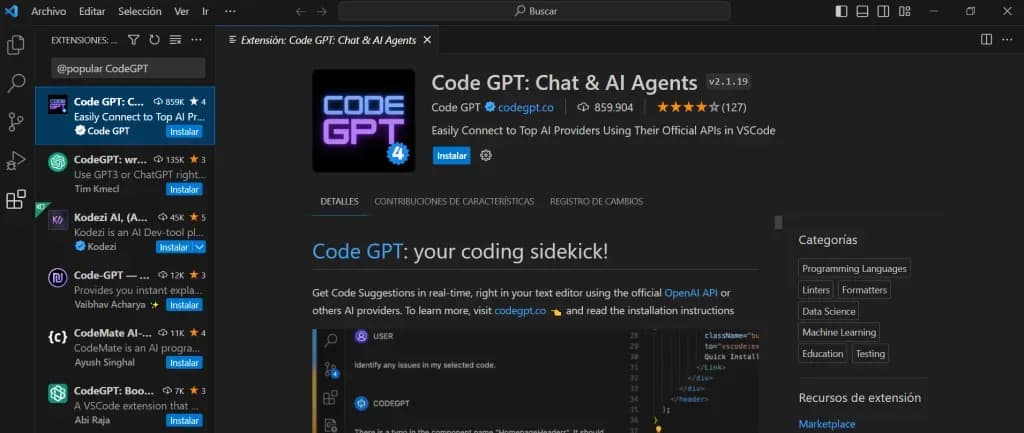This screenshot has height=433, width=1024.
Task: Click the Linters category tag
Action: 816,289
